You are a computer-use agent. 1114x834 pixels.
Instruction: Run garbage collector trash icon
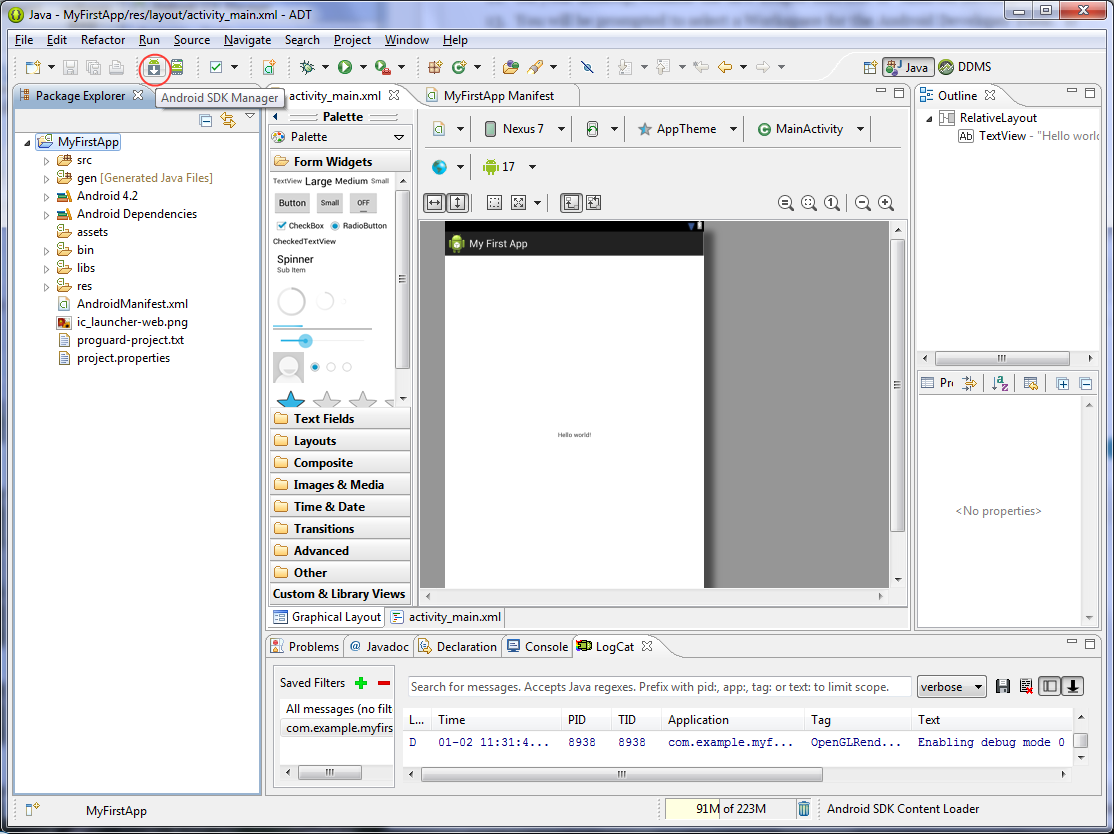(x=804, y=808)
